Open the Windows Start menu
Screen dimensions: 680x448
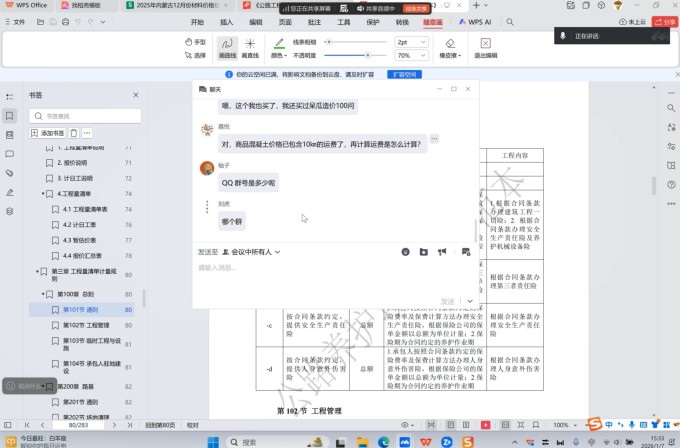[x=212, y=440]
